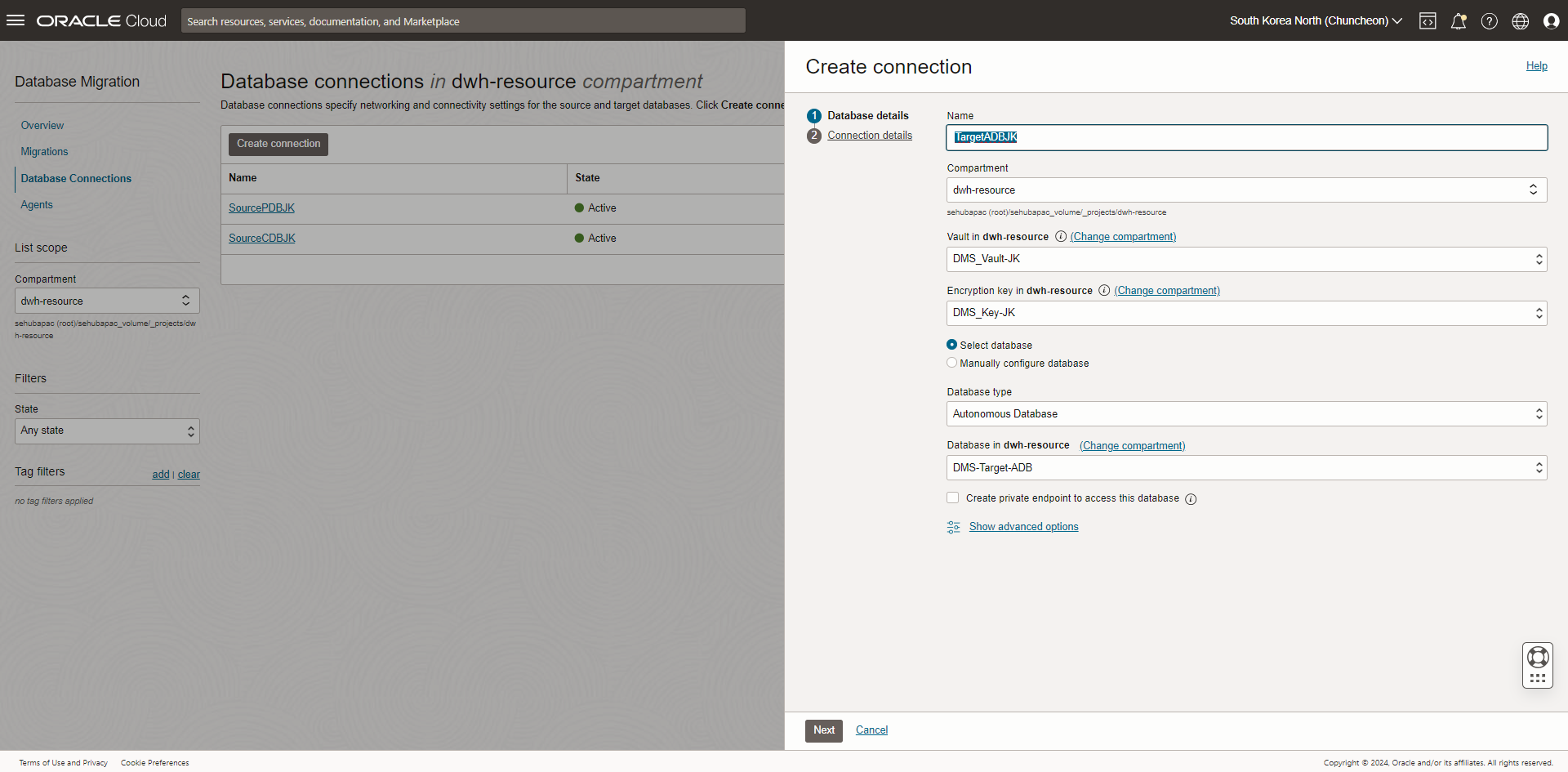Open SourcePDBJK connection link

coord(261,208)
